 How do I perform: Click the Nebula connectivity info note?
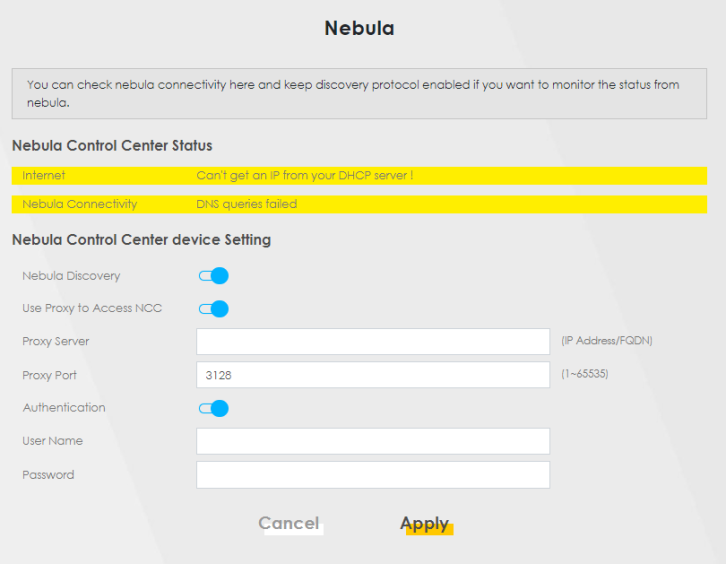(359, 94)
